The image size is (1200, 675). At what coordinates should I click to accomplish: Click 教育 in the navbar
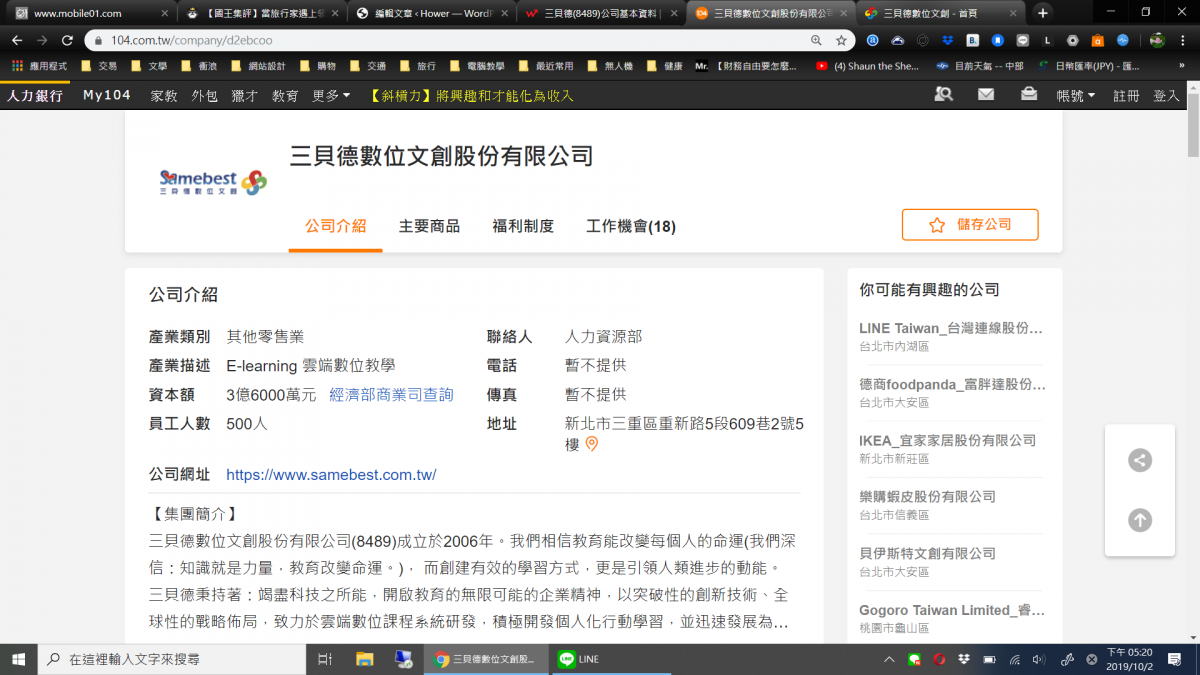[285, 96]
